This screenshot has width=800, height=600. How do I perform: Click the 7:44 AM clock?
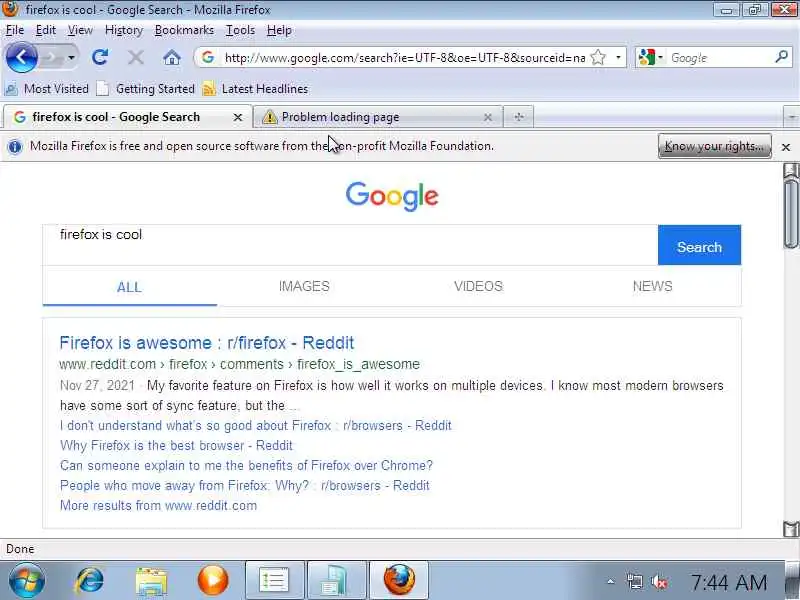[729, 582]
